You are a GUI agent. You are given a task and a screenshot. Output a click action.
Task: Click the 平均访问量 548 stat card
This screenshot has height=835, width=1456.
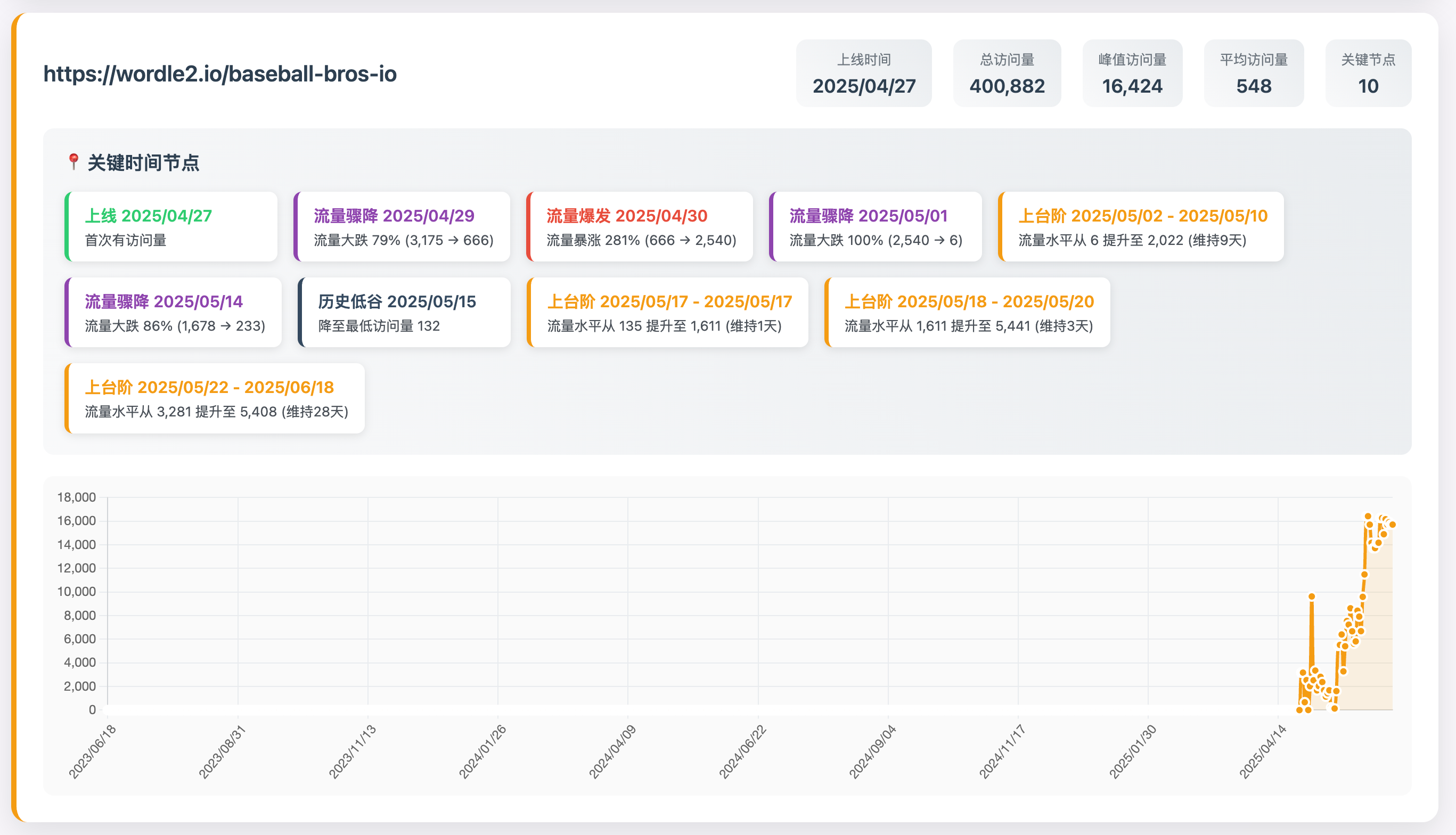[x=1254, y=73]
